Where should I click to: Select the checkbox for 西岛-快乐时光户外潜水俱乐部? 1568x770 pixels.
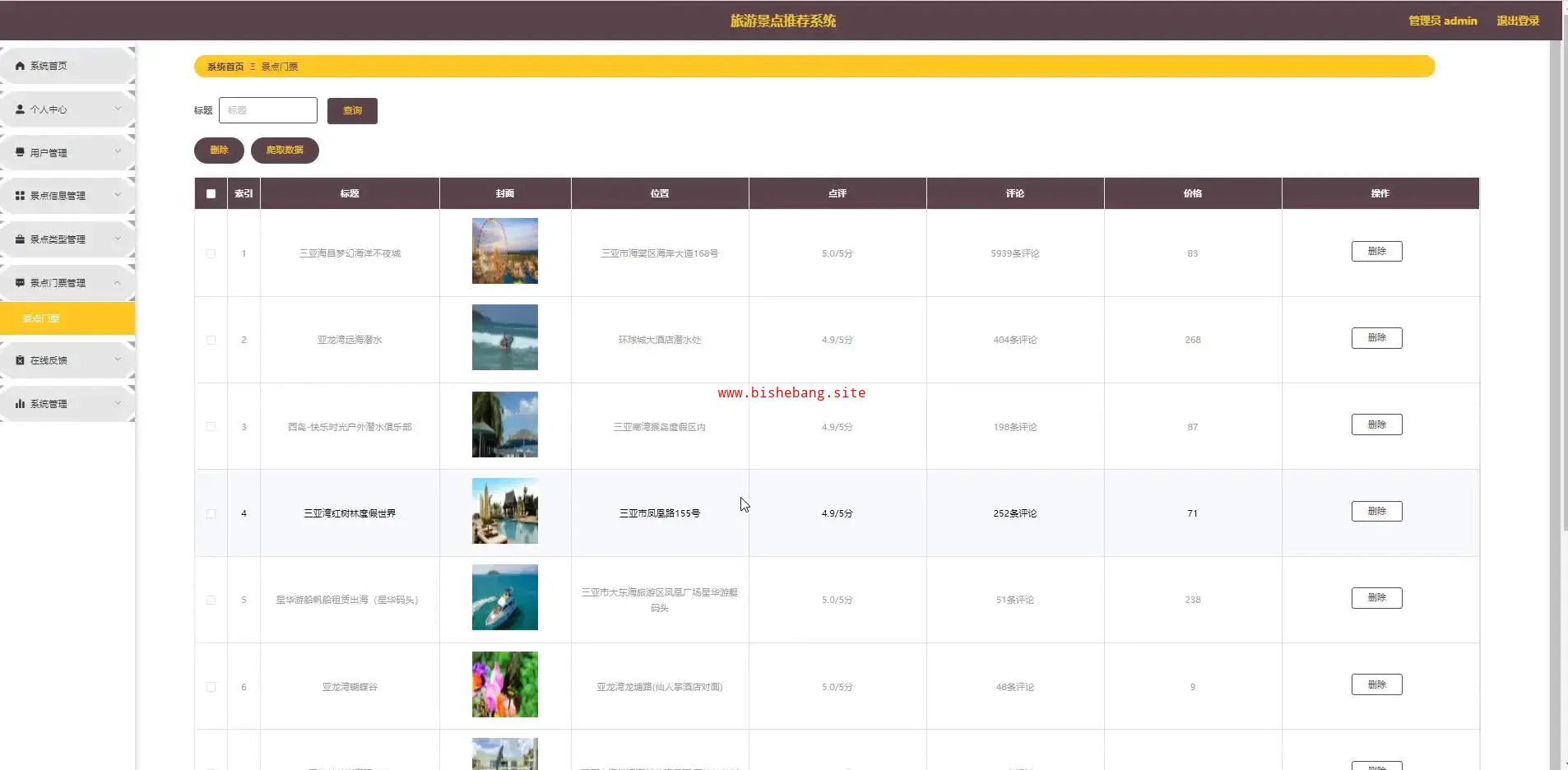pos(211,427)
